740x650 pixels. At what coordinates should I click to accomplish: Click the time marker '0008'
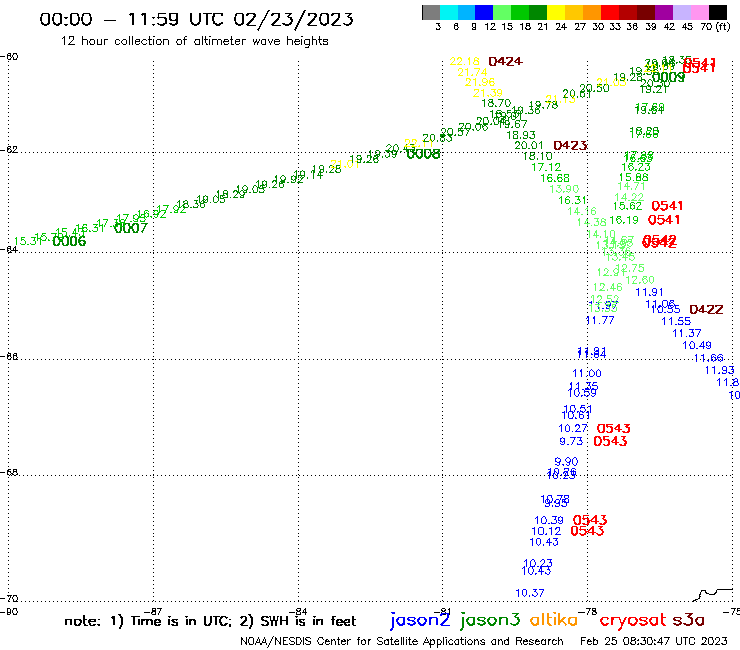[423, 154]
